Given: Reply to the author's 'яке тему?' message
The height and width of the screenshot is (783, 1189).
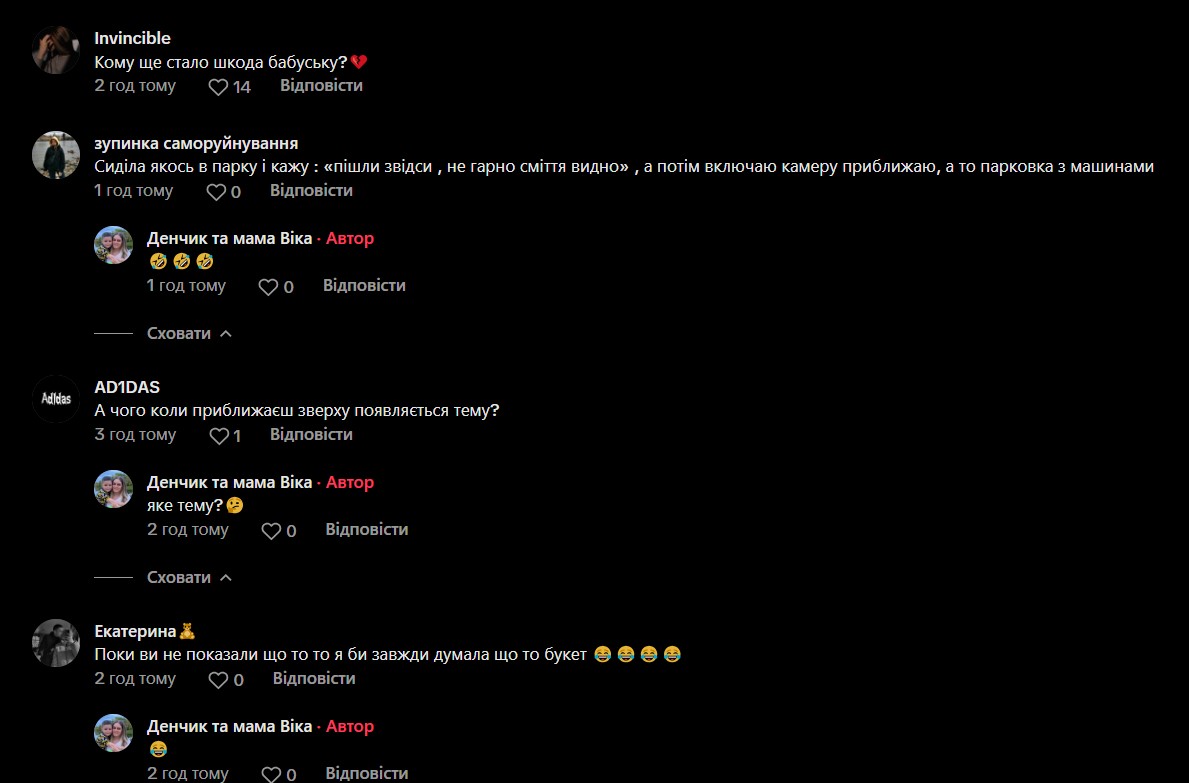Looking at the screenshot, I should [367, 529].
